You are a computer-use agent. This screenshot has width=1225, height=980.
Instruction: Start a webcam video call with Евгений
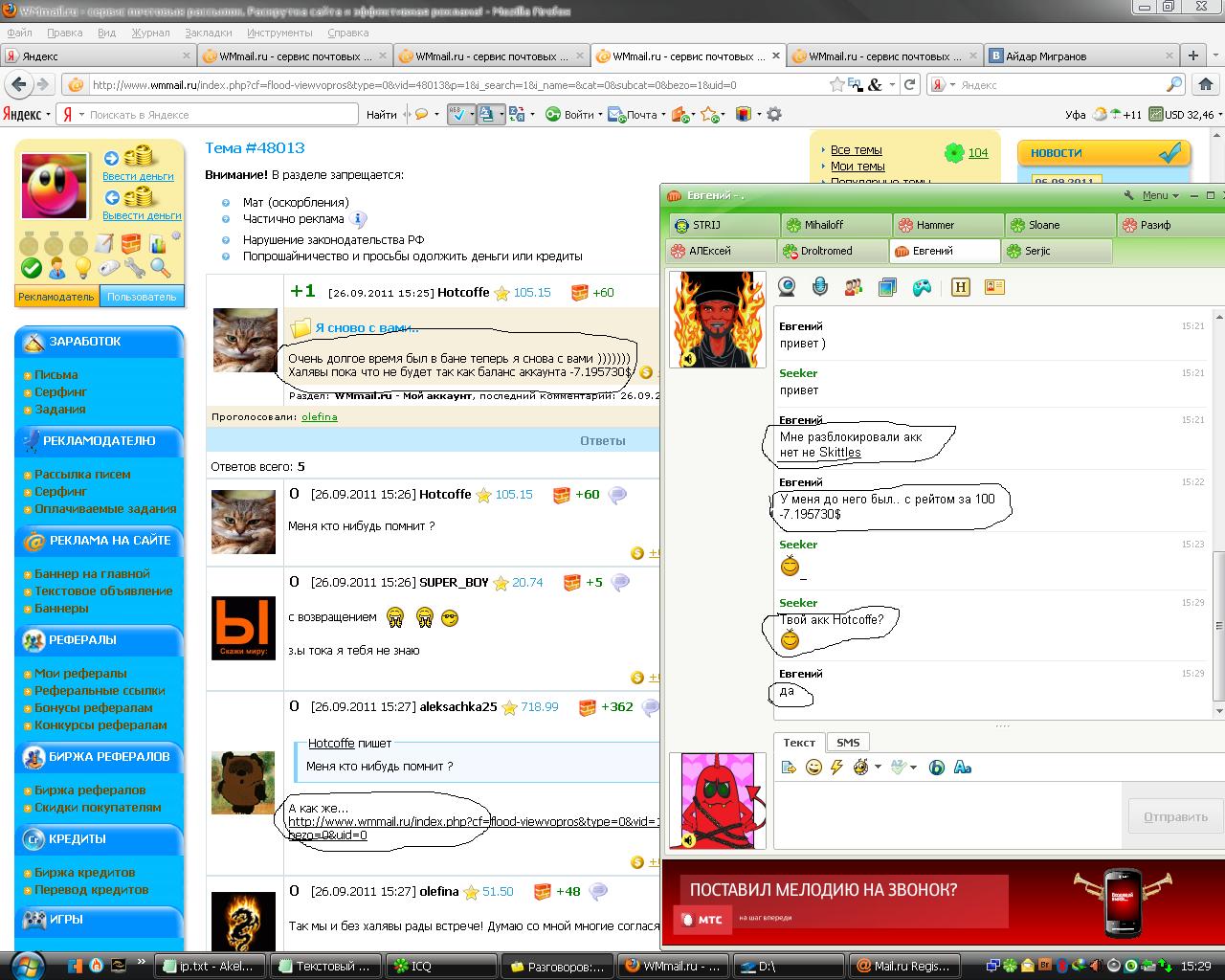pos(788,286)
